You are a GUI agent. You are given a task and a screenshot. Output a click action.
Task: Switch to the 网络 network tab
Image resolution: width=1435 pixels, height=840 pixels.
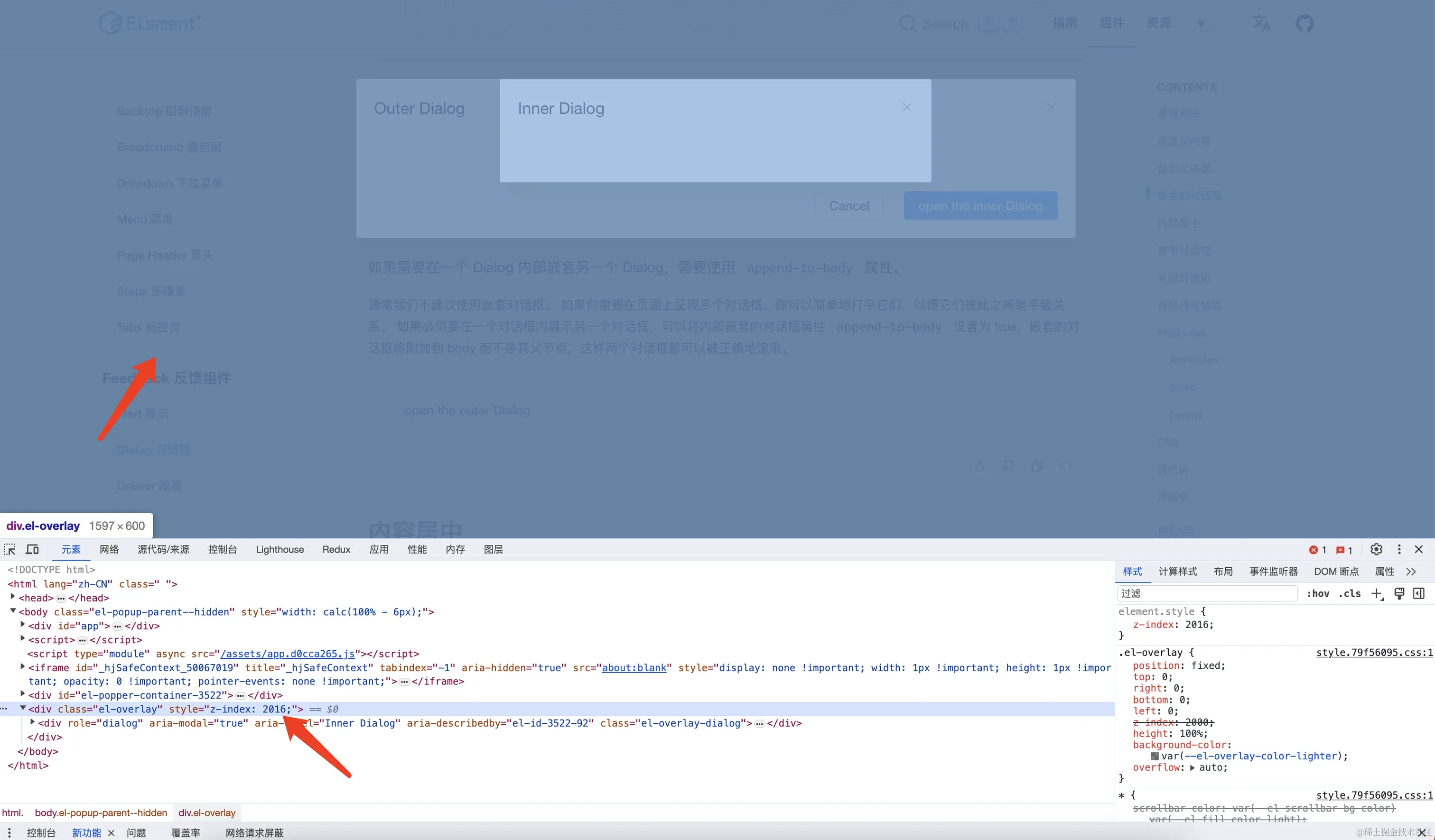[109, 549]
